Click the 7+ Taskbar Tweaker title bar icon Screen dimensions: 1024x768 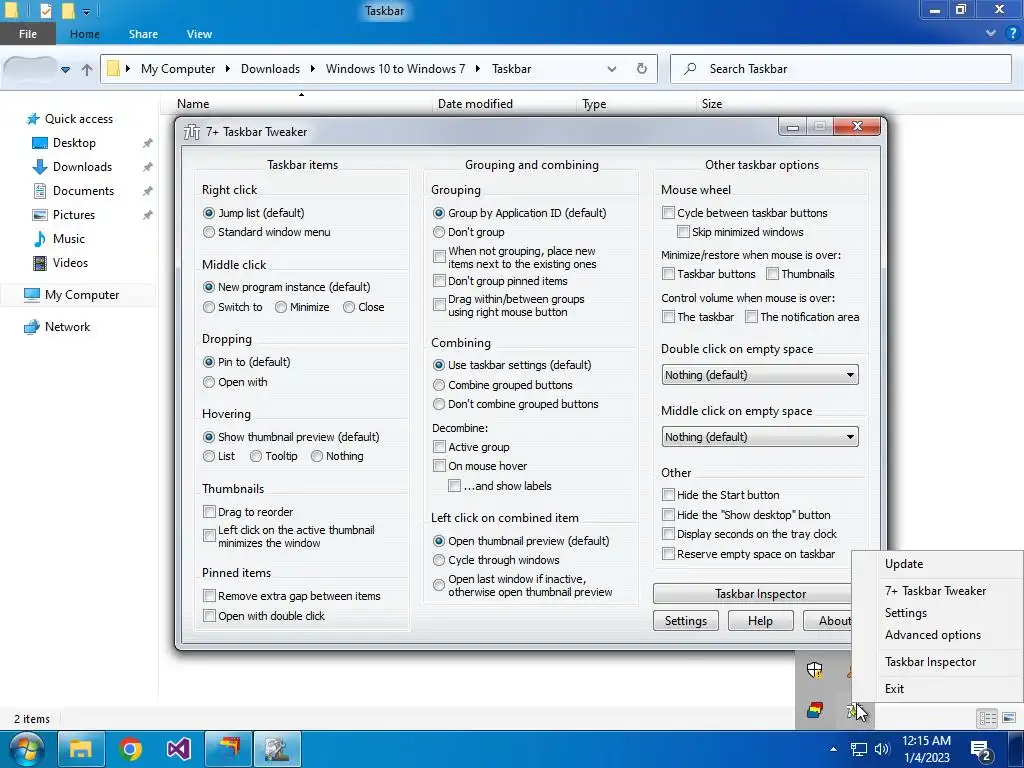click(x=192, y=132)
